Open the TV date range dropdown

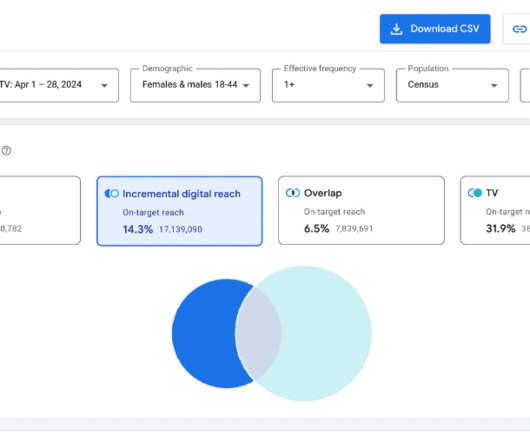coord(59,85)
